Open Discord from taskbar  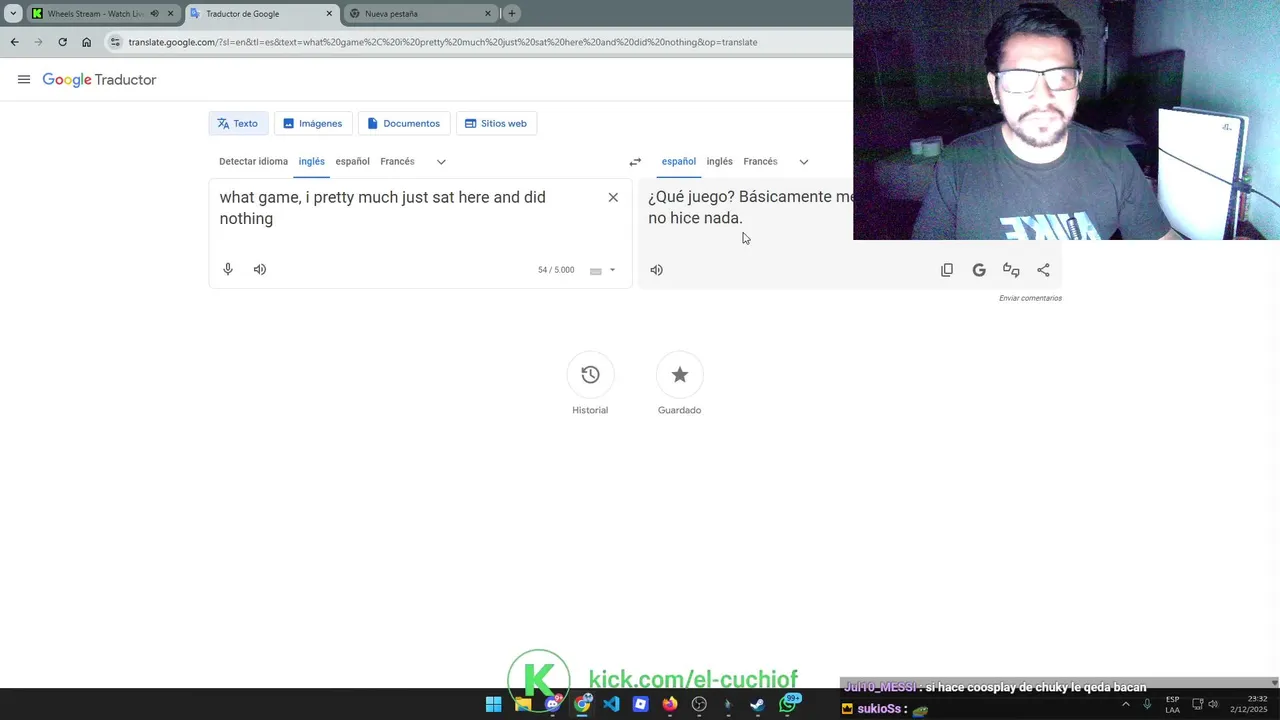[552, 704]
